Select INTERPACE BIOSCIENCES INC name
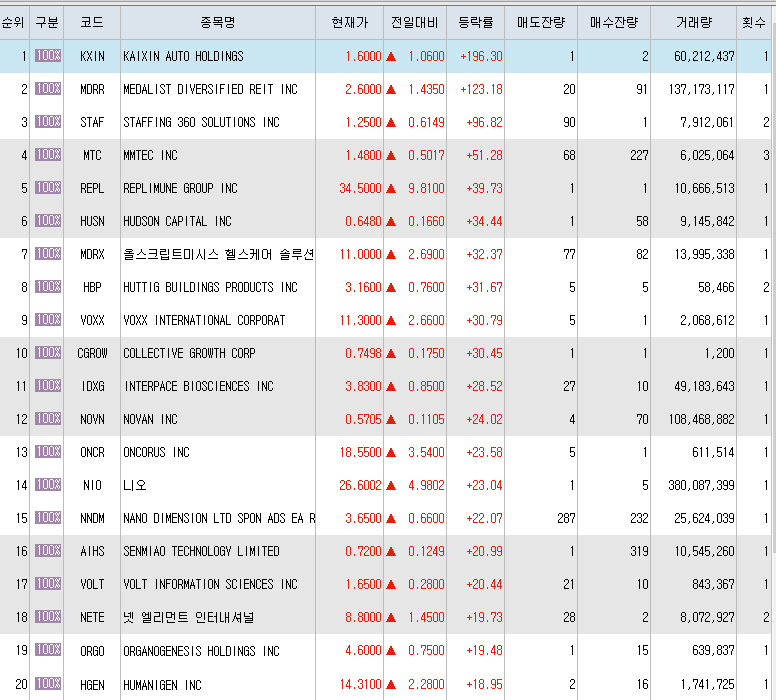Viewport: 776px width, 700px height. pos(198,387)
